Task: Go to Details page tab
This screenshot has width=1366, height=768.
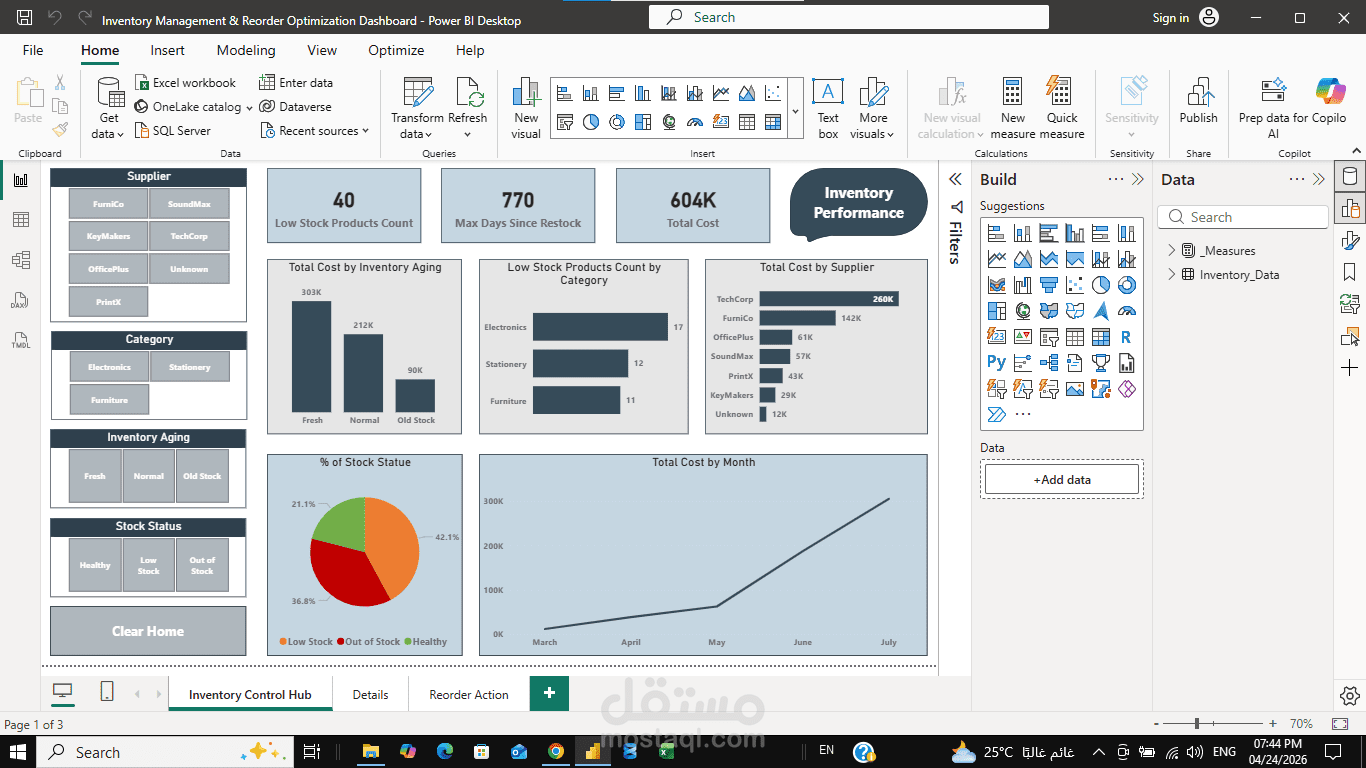Action: 370,694
